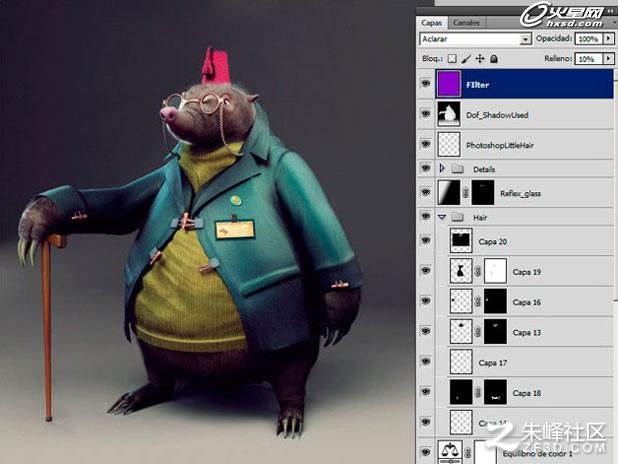Select the Details folder icon
This screenshot has width=618, height=464.
click(x=457, y=169)
